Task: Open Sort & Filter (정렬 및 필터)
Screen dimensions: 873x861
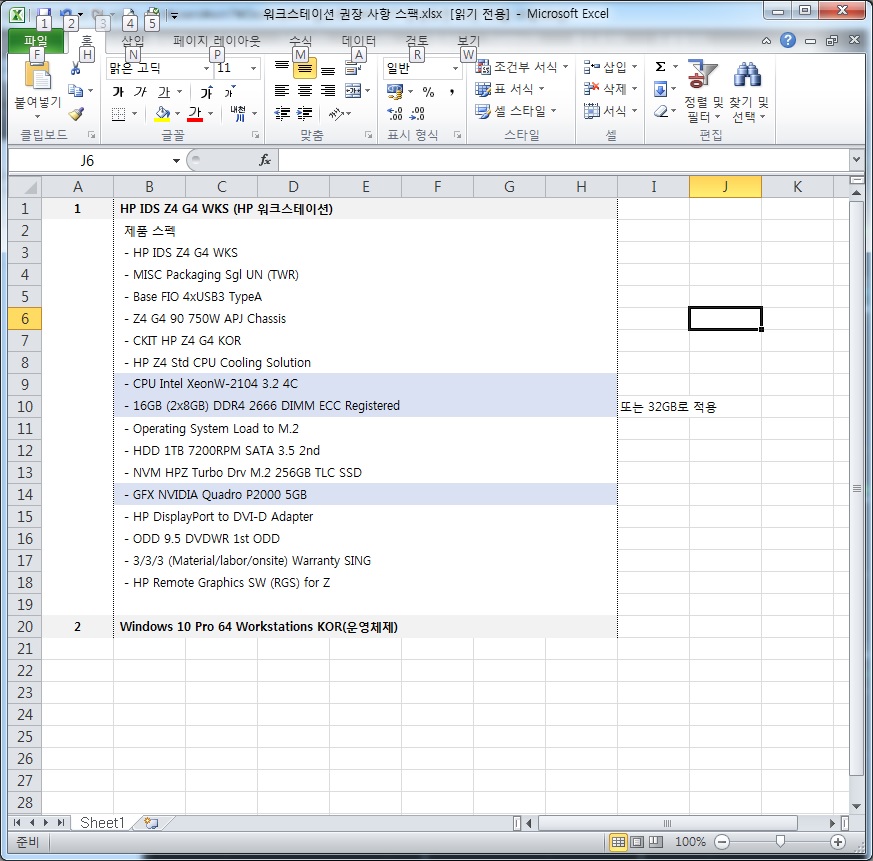Action: [702, 91]
